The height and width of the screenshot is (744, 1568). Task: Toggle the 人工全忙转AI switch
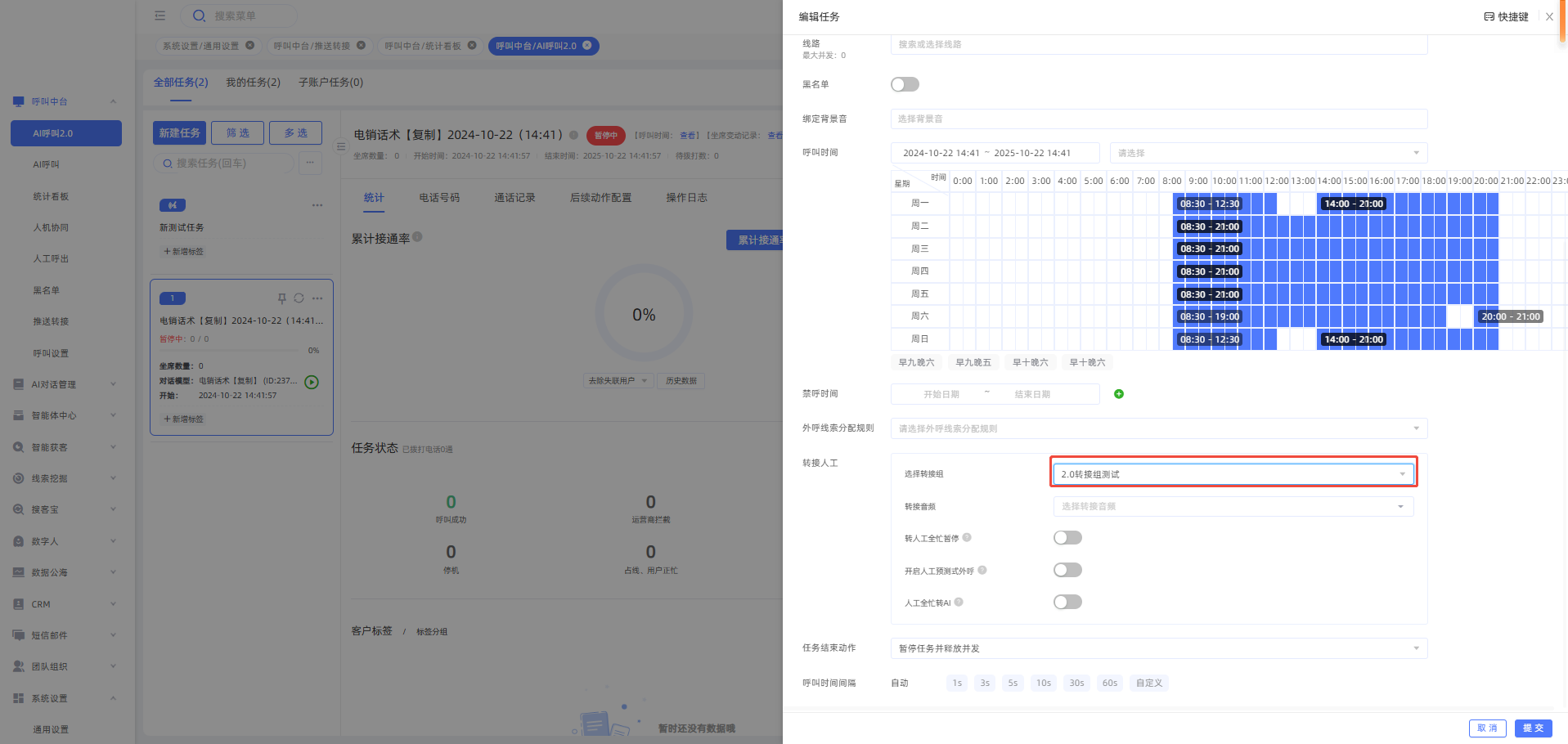coord(1067,602)
